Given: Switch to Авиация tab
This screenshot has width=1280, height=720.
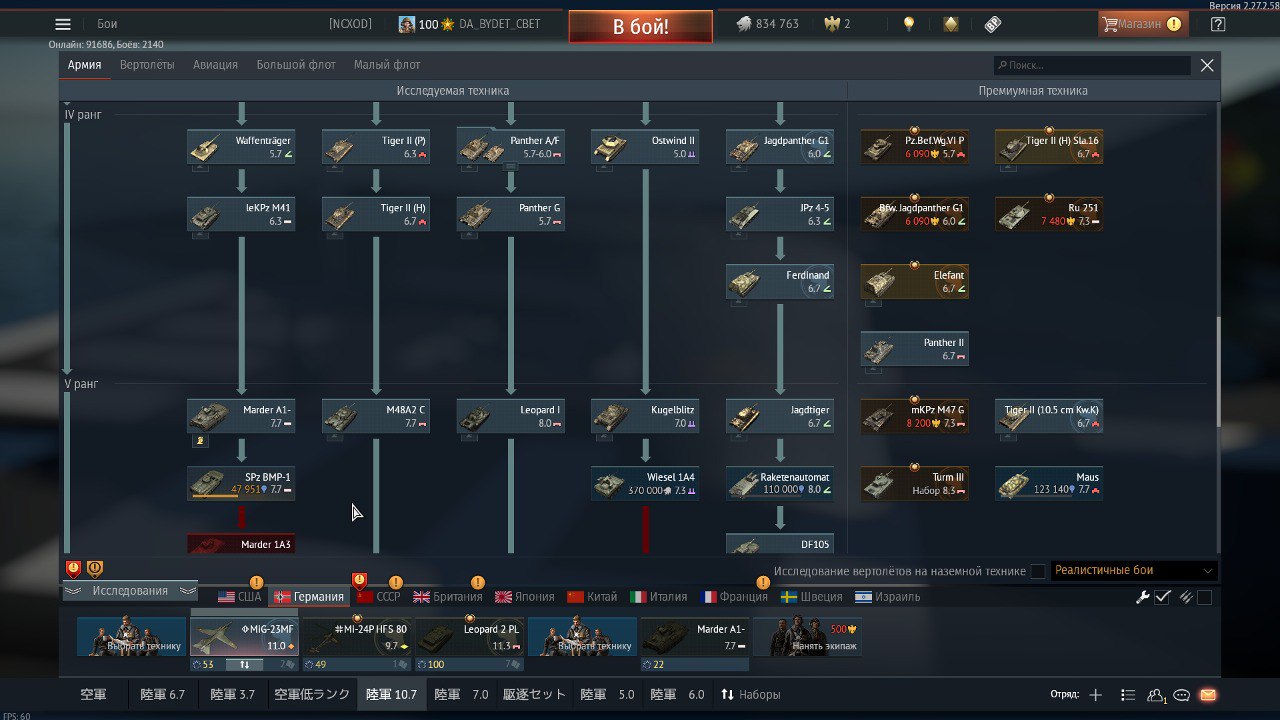Looking at the screenshot, I should pos(215,65).
